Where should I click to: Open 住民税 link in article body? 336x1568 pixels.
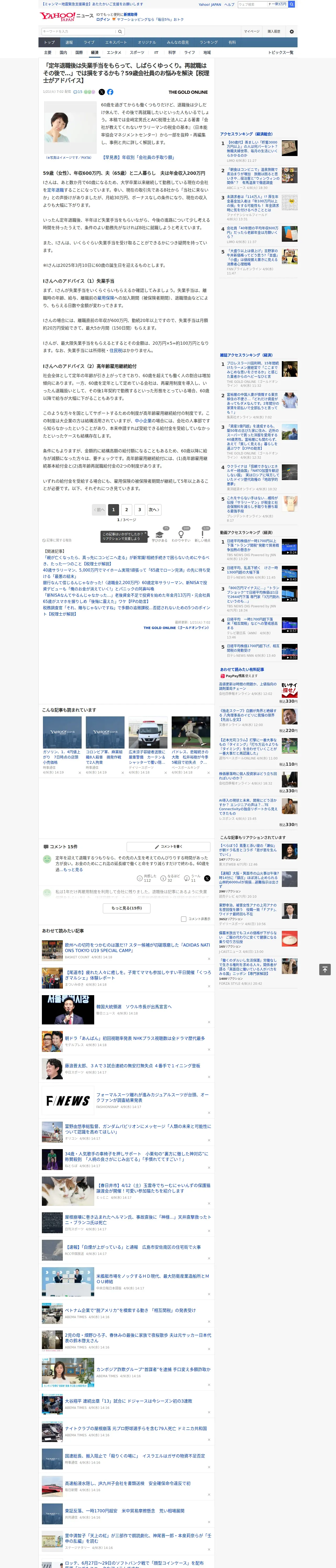click(116, 351)
